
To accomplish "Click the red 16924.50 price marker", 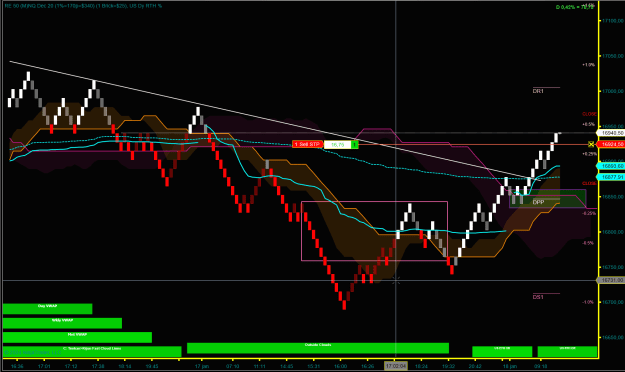I will [x=611, y=144].
